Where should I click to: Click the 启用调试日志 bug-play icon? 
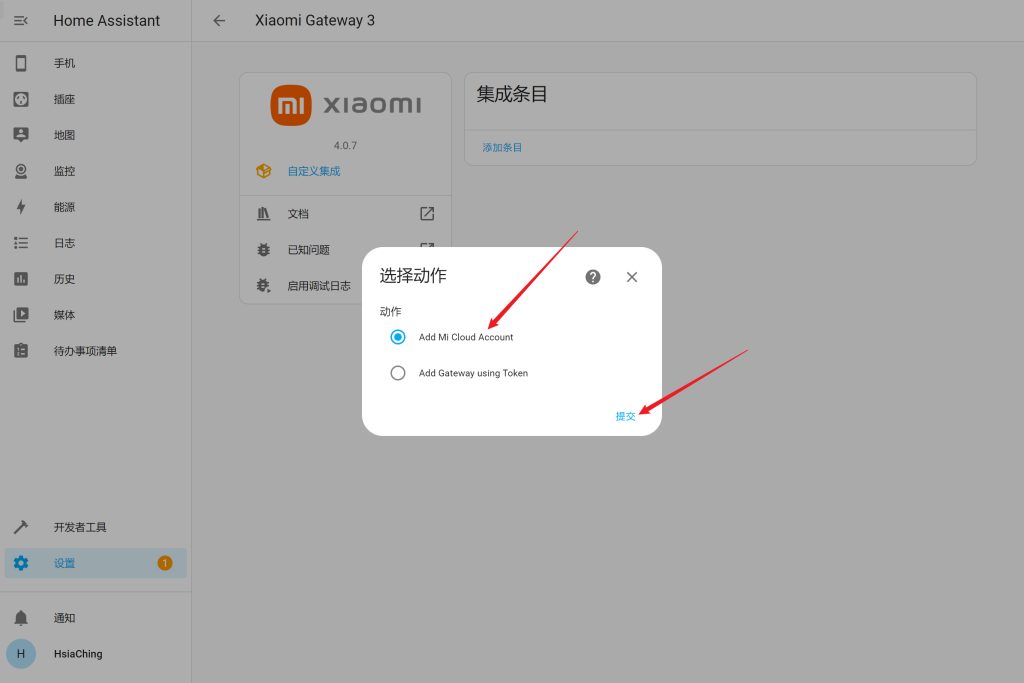[x=264, y=285]
